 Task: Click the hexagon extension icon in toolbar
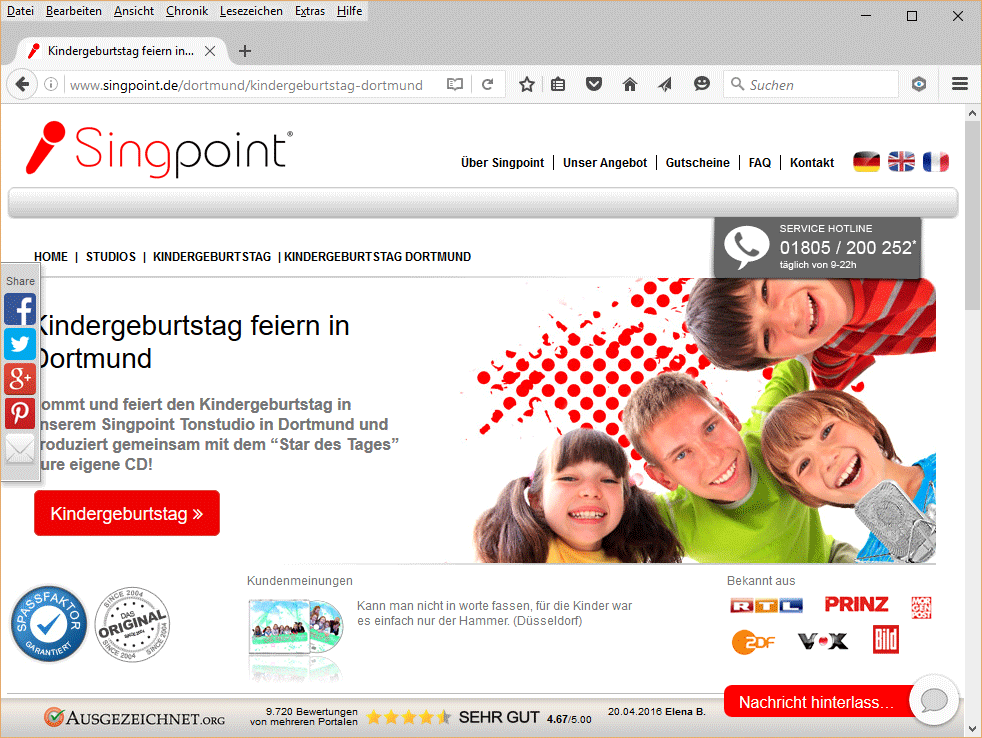[919, 84]
